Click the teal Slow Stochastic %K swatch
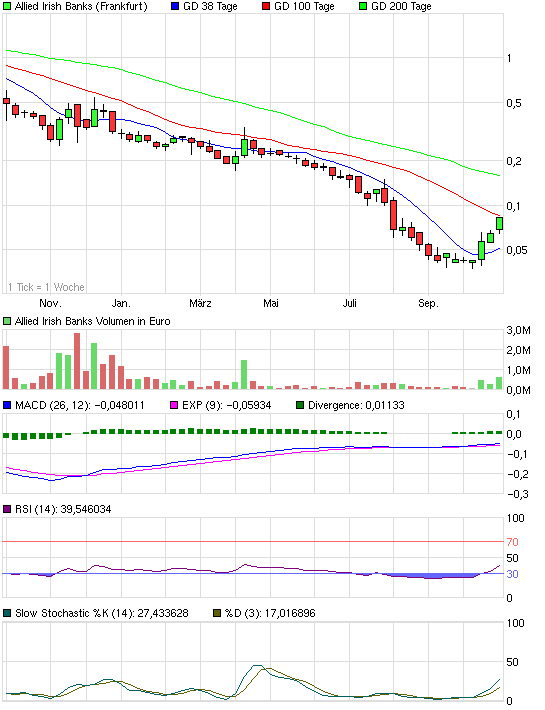The image size is (545, 710). (x=7, y=613)
